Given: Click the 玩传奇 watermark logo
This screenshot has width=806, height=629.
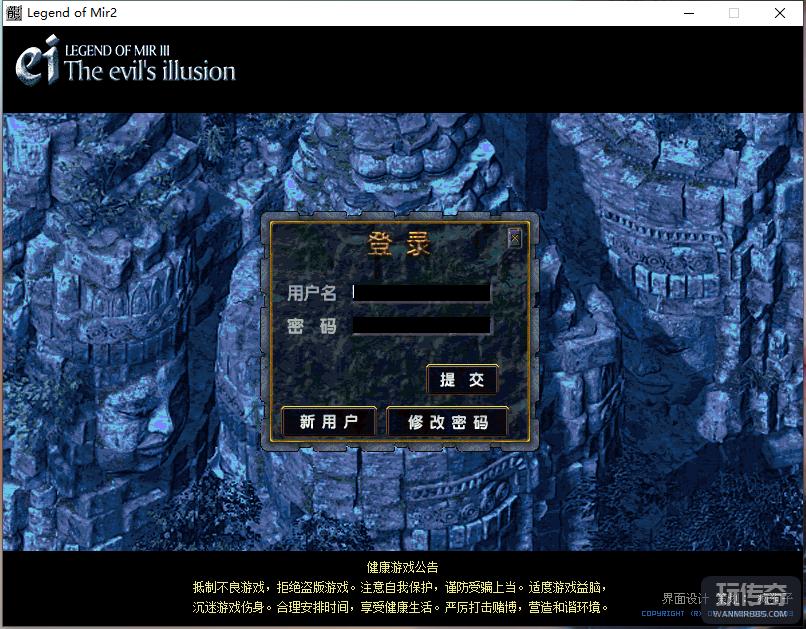Looking at the screenshot, I should (x=750, y=594).
